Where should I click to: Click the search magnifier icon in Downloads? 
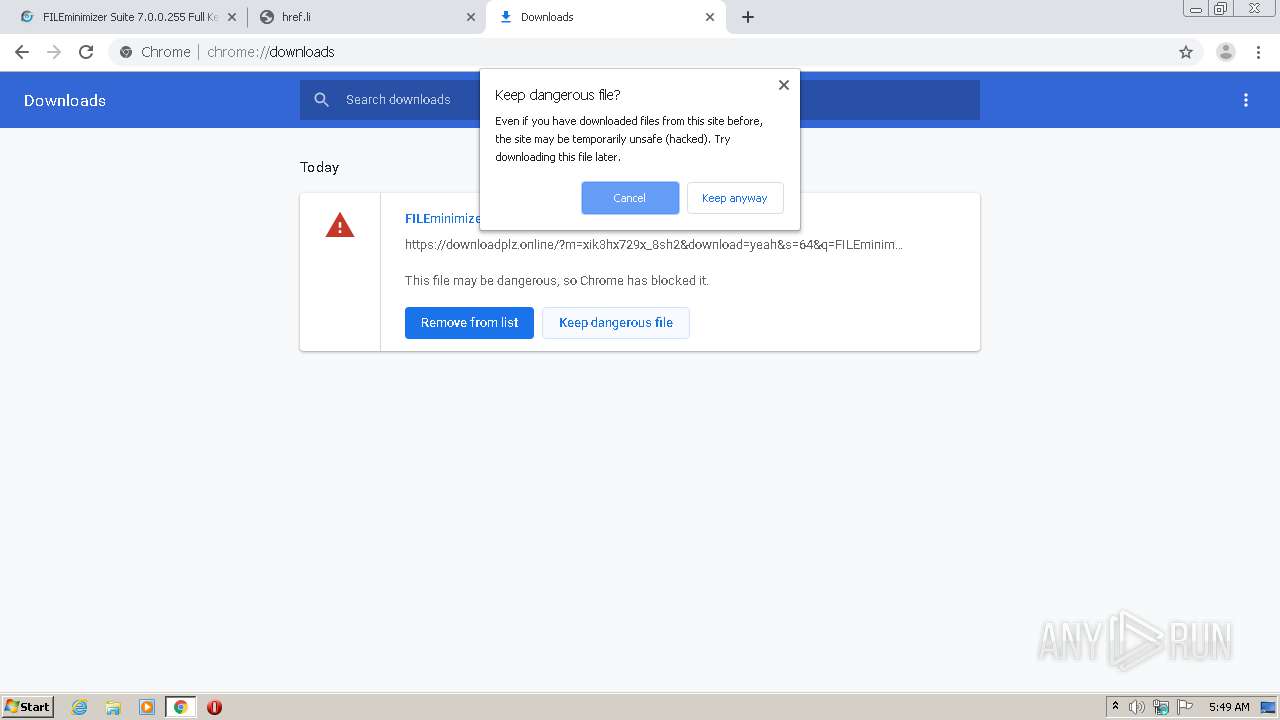click(x=321, y=99)
